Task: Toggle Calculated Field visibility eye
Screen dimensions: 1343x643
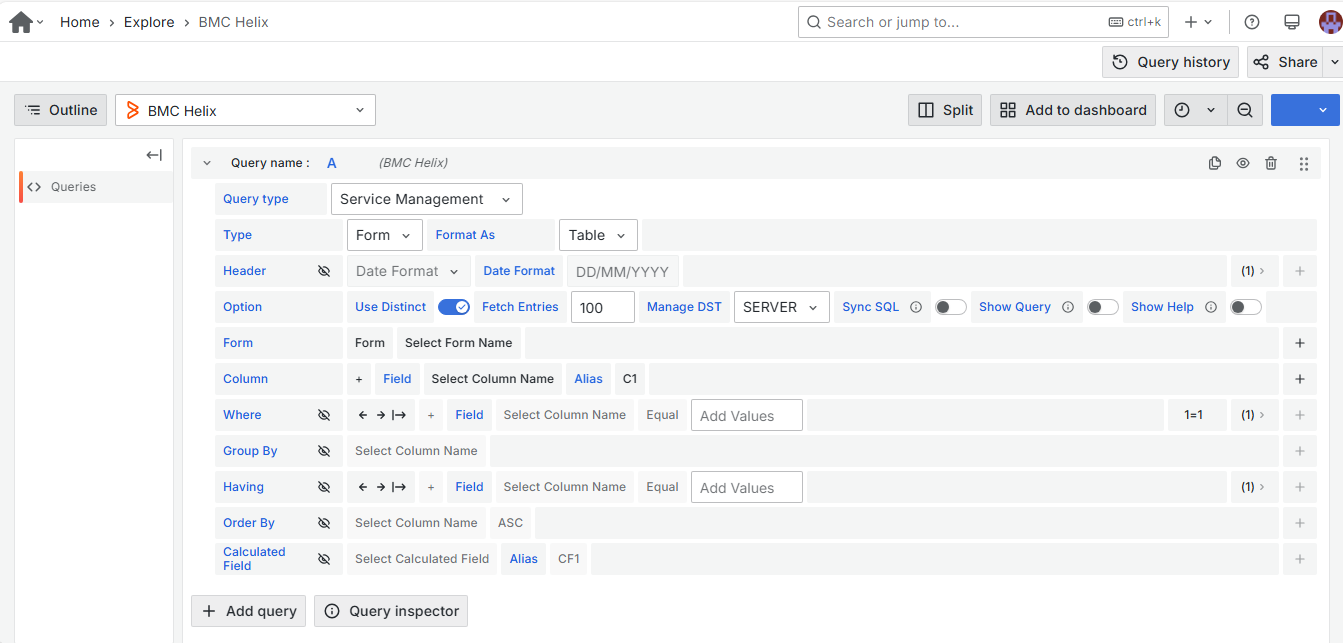Action: pyautogui.click(x=324, y=559)
